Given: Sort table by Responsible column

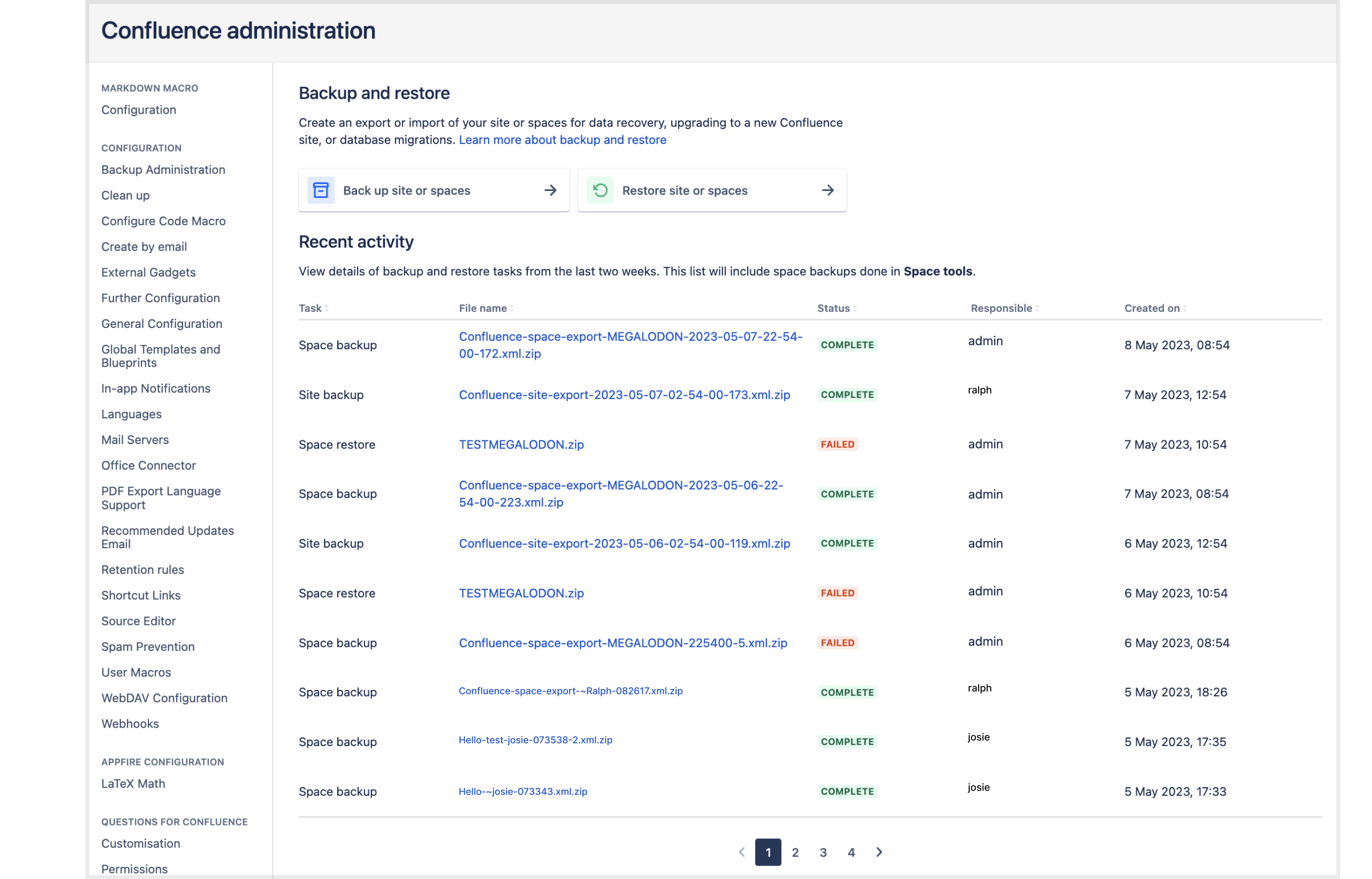Looking at the screenshot, I should tap(1004, 308).
